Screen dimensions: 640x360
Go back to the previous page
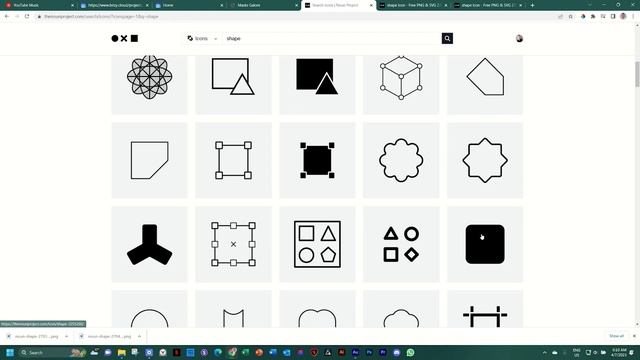(7, 16)
